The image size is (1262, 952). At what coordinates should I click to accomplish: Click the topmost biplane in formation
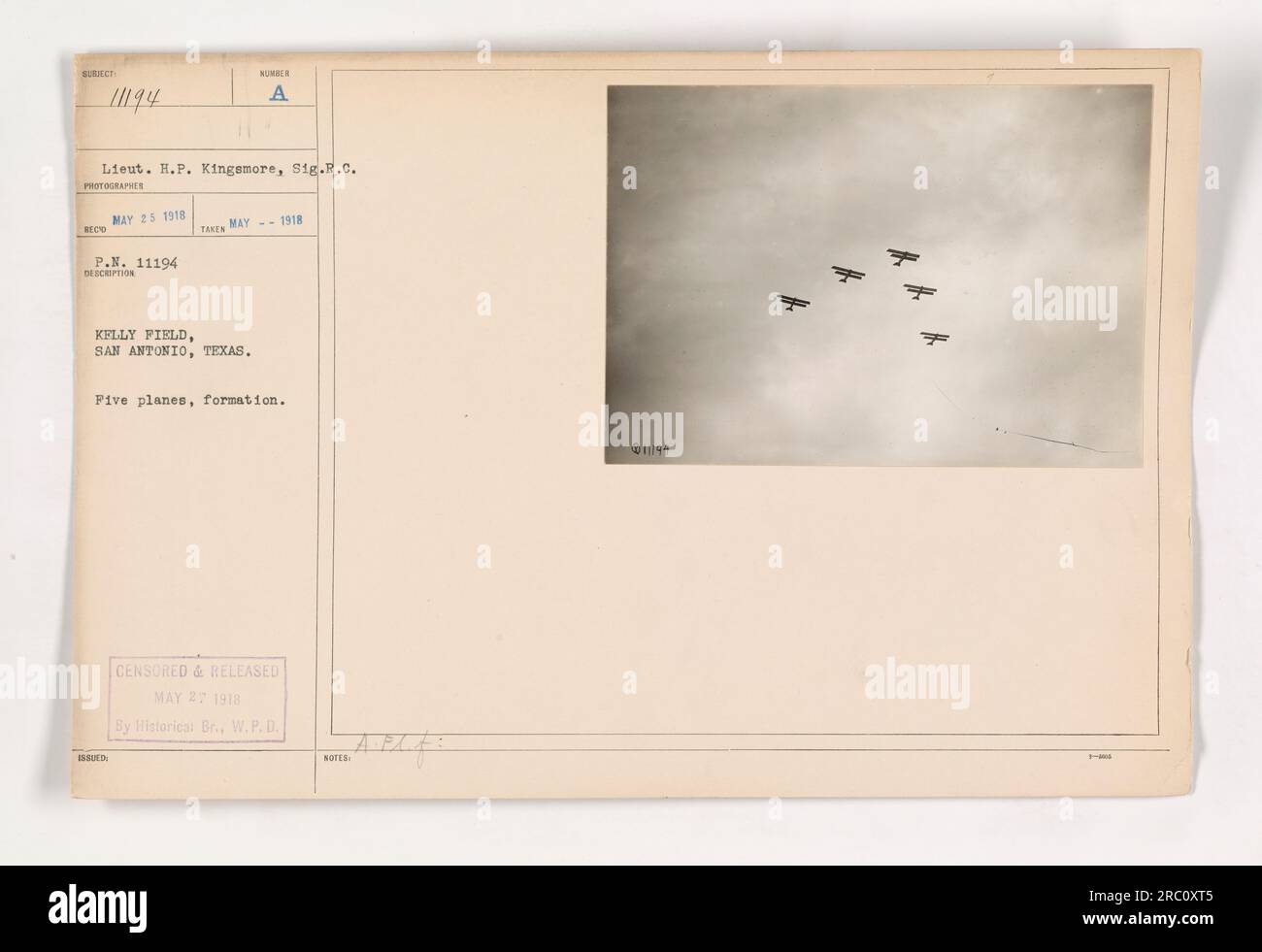coord(903,256)
